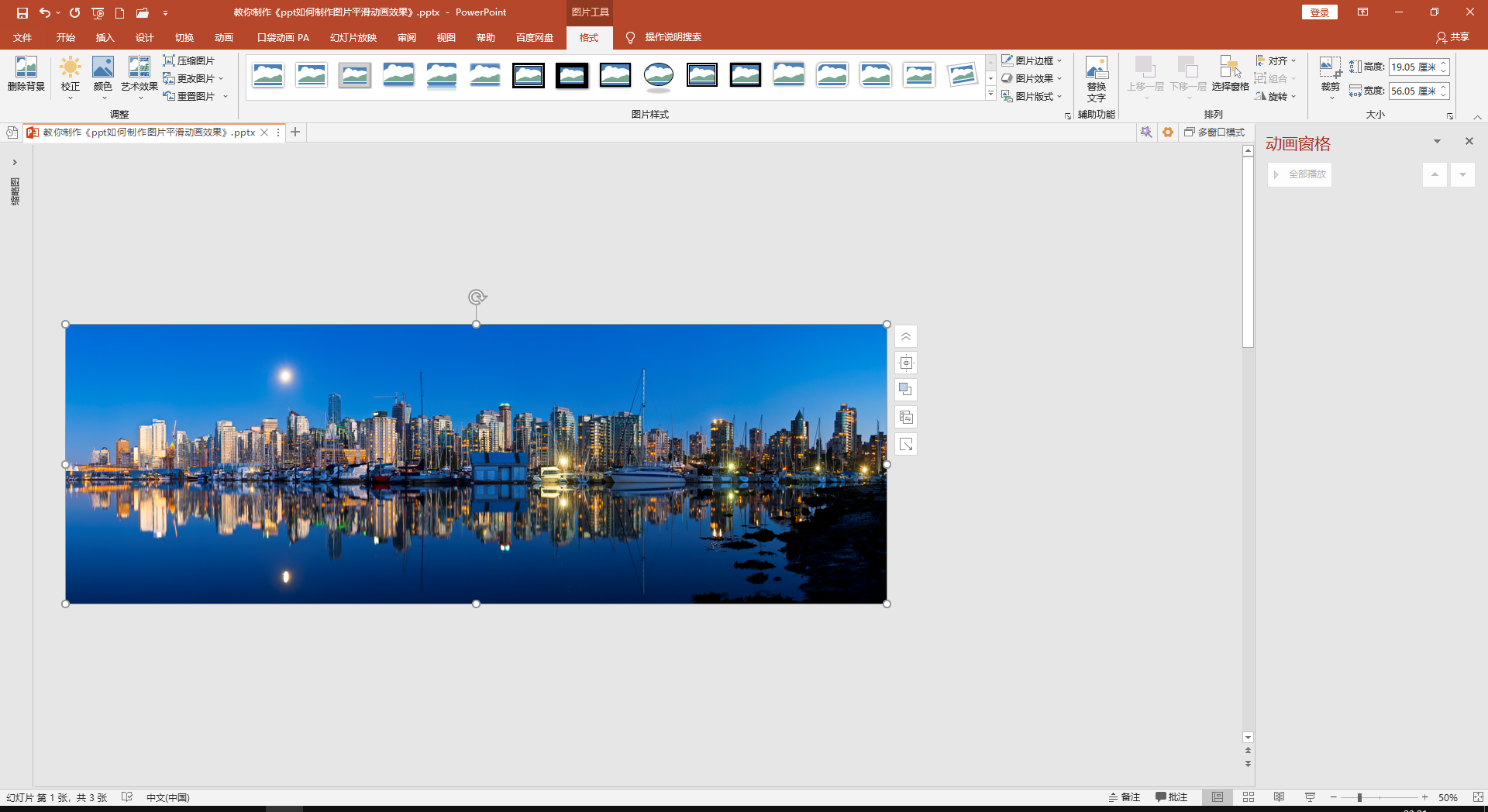Click Change Picture (更改图片)

[194, 78]
